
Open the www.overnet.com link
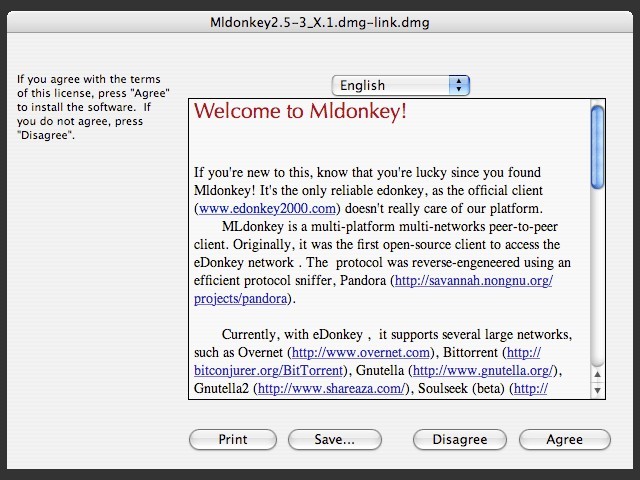[x=361, y=352]
